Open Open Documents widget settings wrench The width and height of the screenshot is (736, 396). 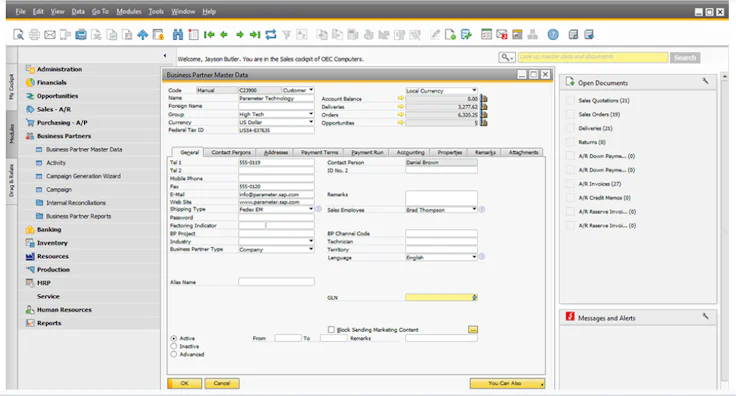[705, 81]
